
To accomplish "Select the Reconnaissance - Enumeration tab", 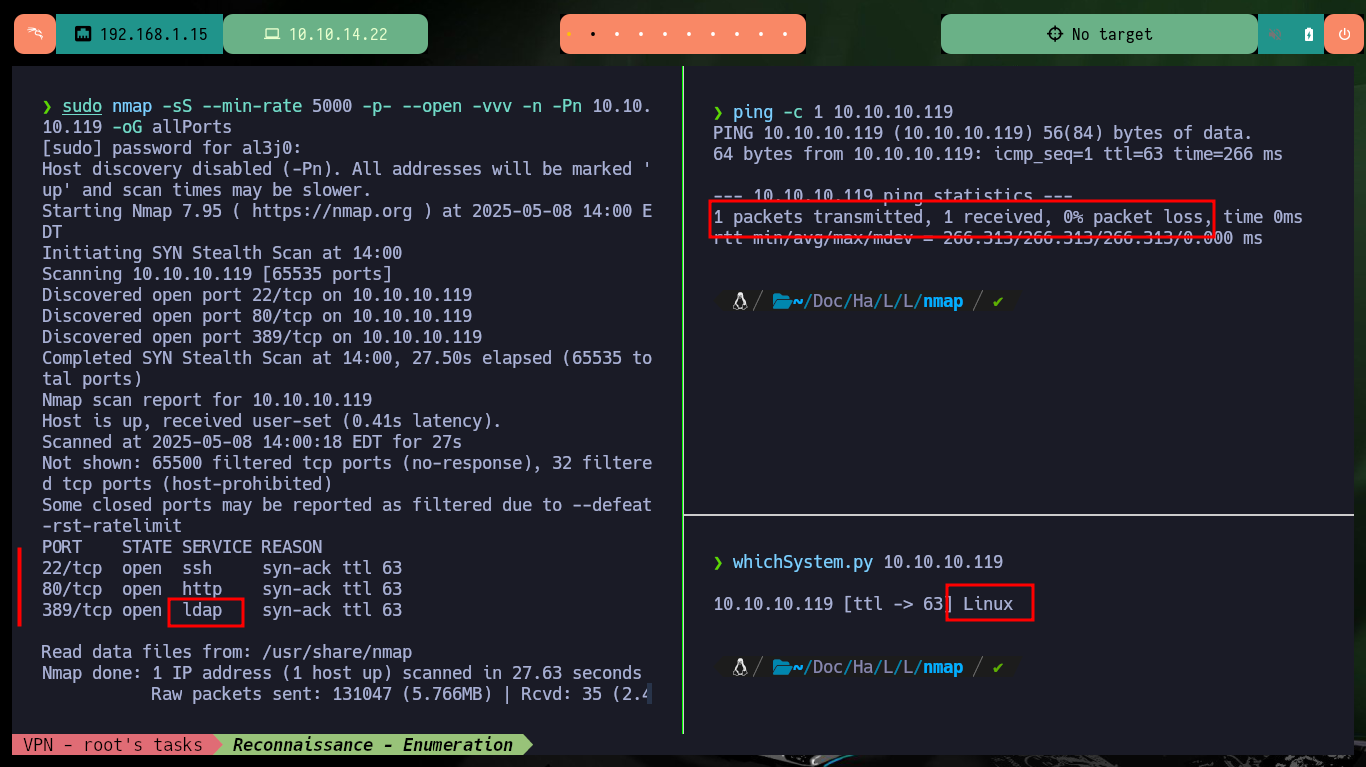I will (373, 744).
